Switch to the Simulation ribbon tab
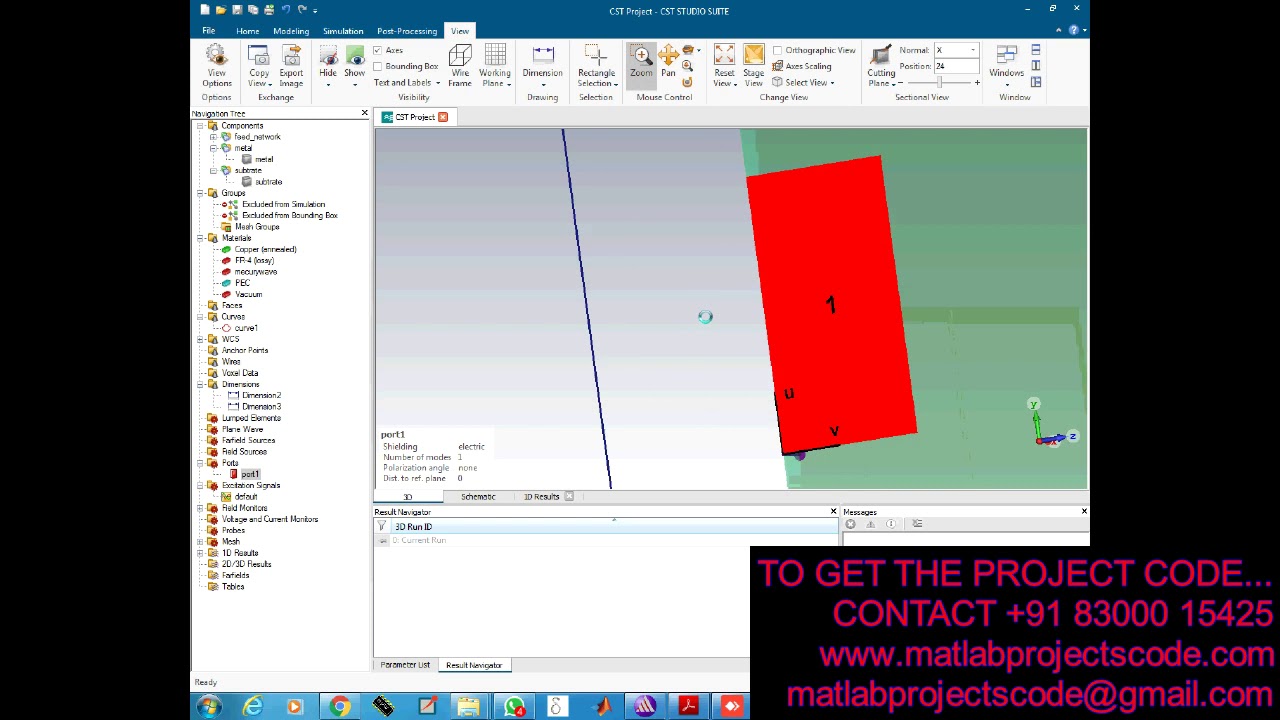 (343, 31)
